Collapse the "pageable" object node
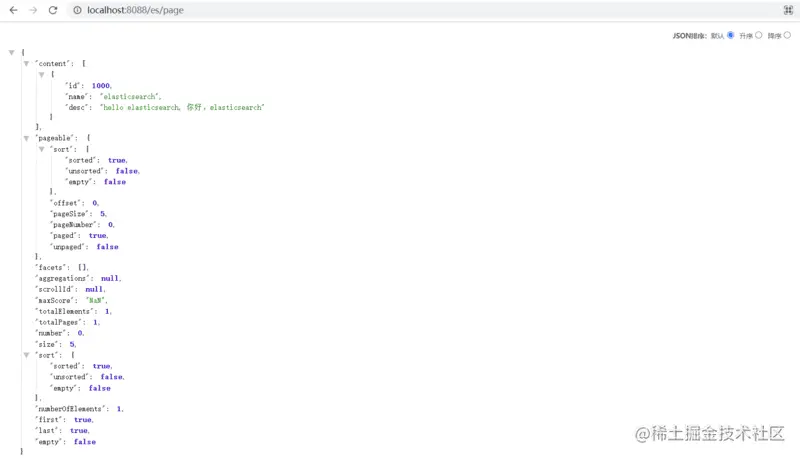800x458 pixels. [x=27, y=138]
